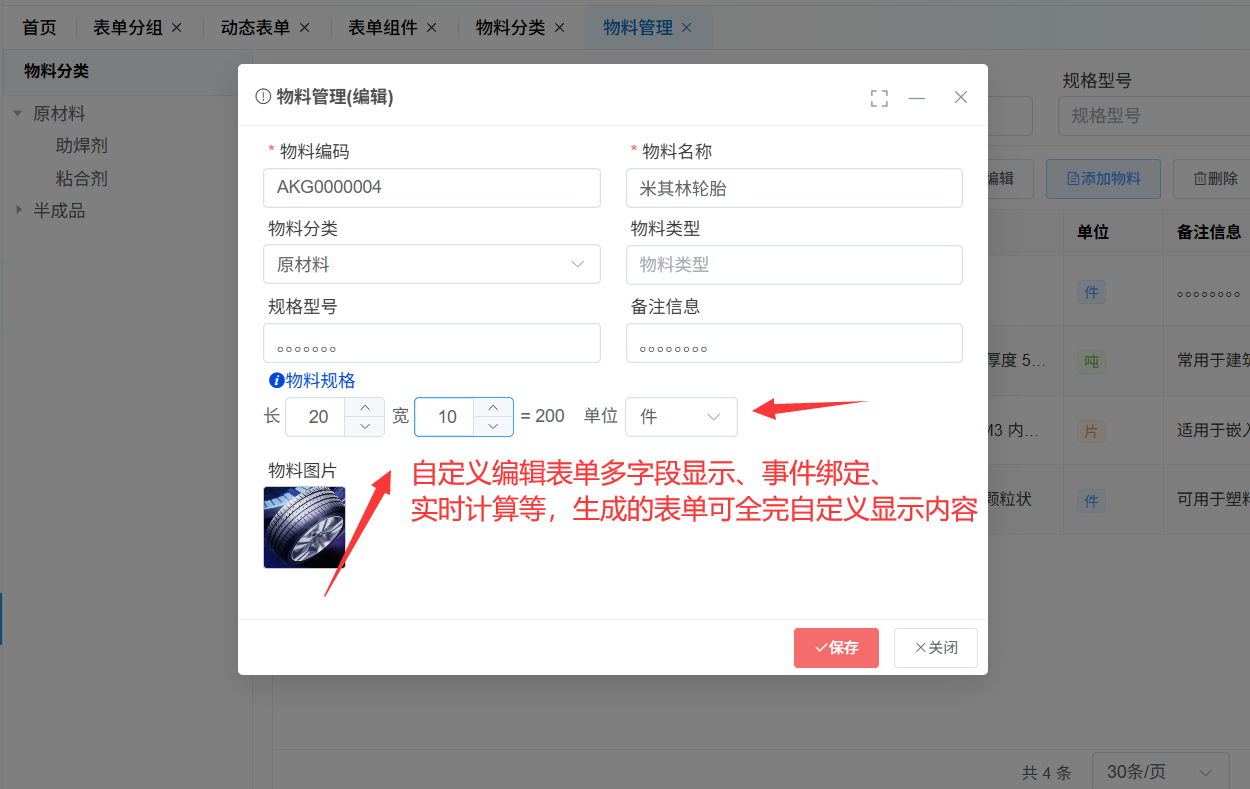Viewport: 1250px width, 789px height.
Task: Toggle fullscreen for the edit dialog
Action: click(x=879, y=98)
